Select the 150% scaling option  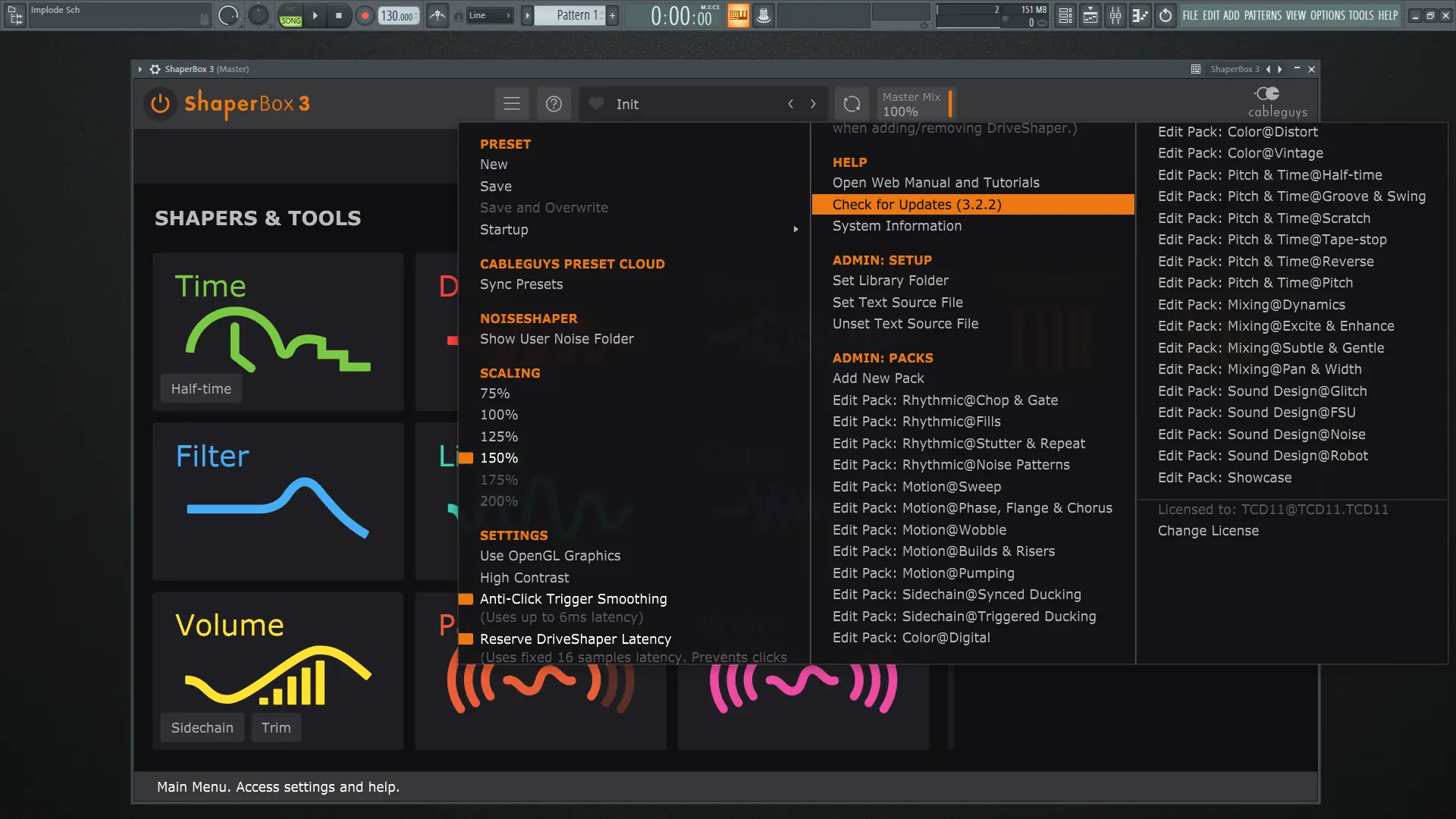point(498,458)
